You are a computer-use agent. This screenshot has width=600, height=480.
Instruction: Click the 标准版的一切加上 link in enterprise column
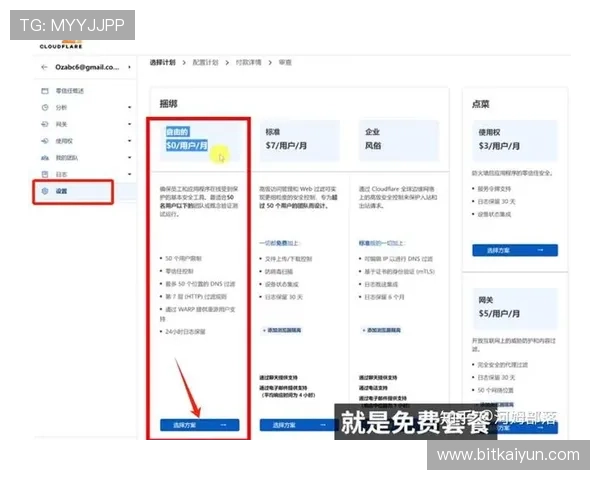[x=381, y=243]
